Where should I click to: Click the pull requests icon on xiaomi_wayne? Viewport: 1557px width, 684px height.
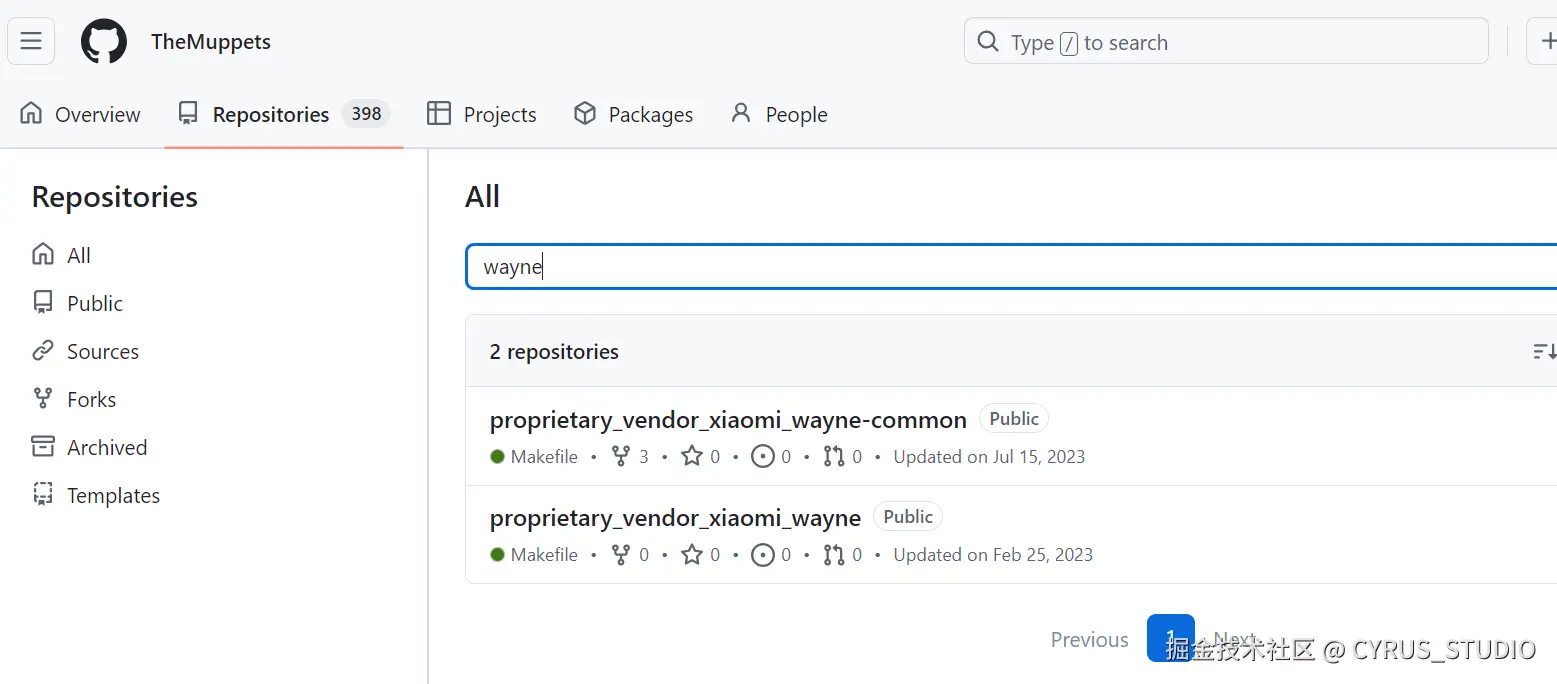click(x=834, y=555)
